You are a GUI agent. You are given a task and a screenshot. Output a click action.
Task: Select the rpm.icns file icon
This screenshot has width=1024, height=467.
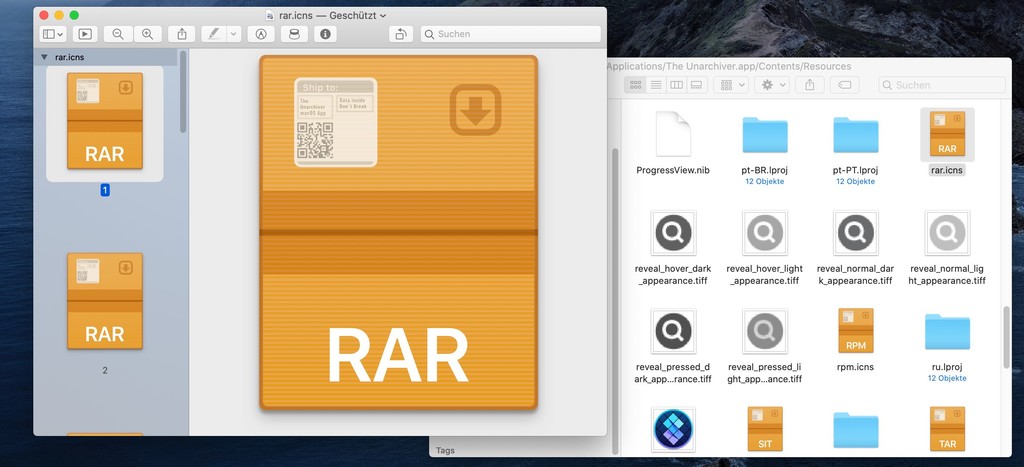pyautogui.click(x=856, y=330)
